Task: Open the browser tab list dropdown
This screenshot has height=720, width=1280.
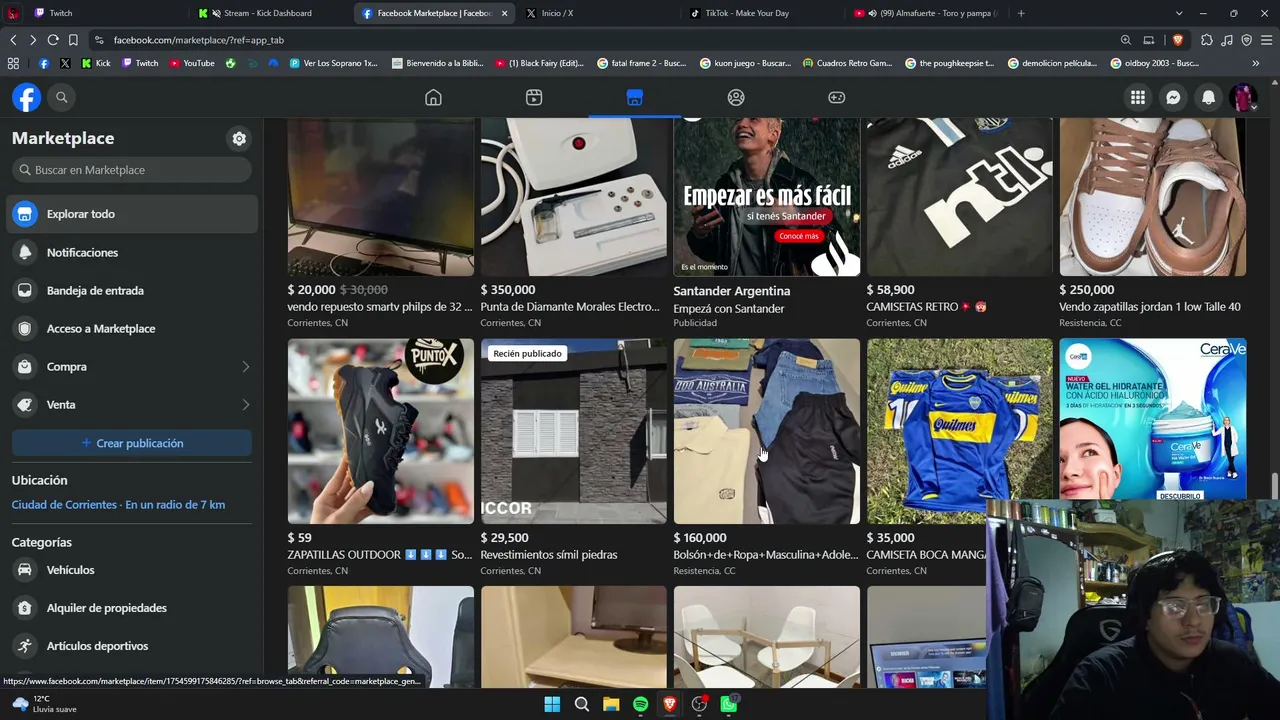Action: point(1179,13)
